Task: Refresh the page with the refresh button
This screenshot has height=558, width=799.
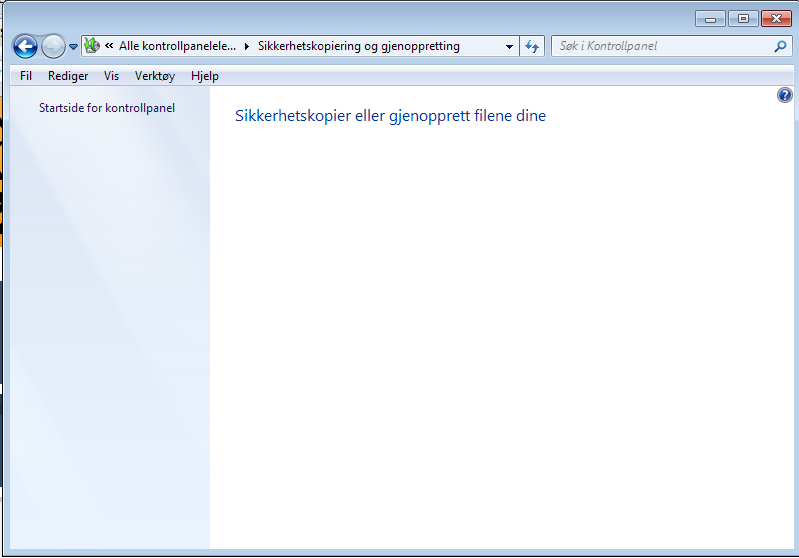Action: (x=532, y=46)
